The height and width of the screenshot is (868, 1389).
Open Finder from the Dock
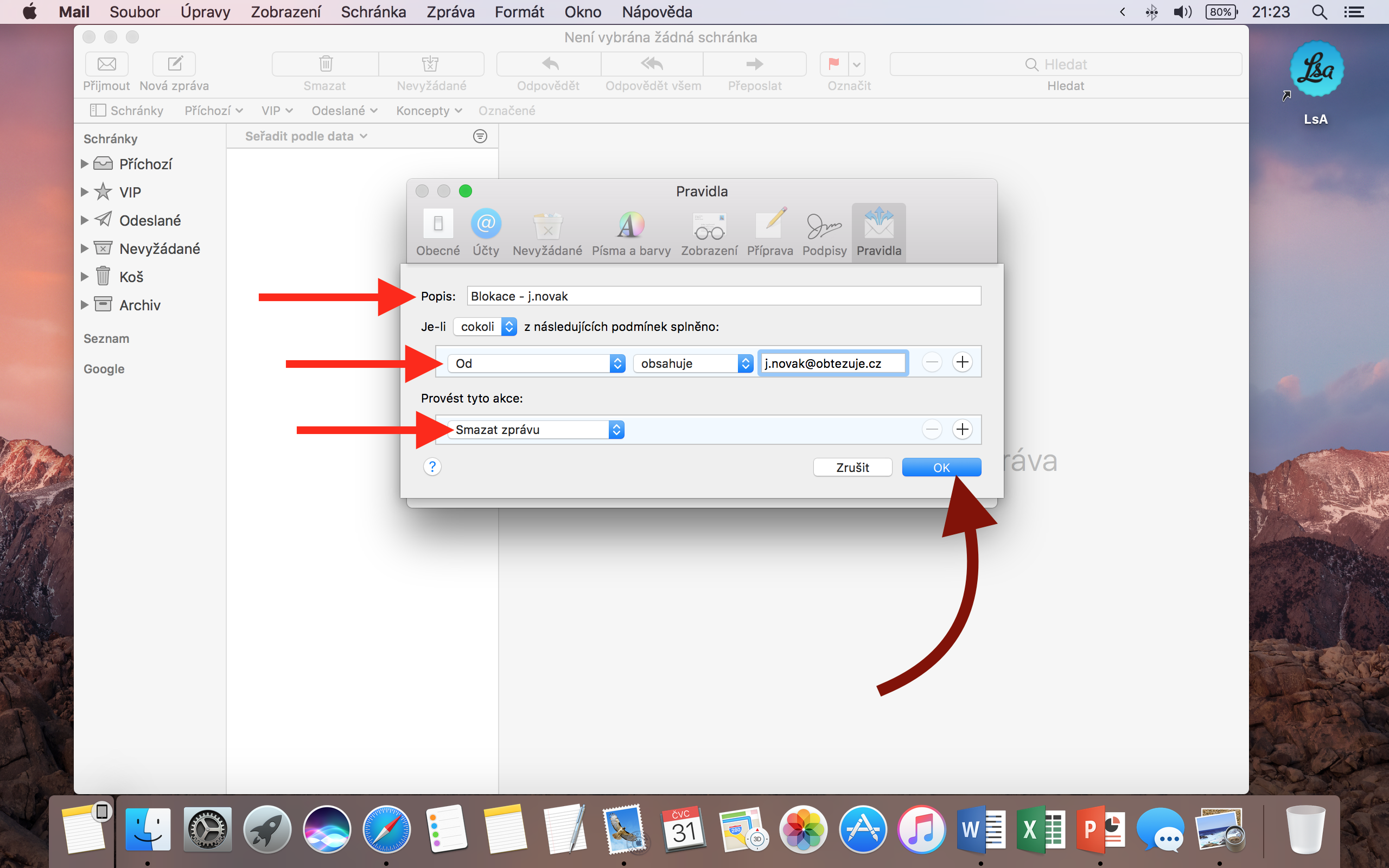pyautogui.click(x=148, y=829)
